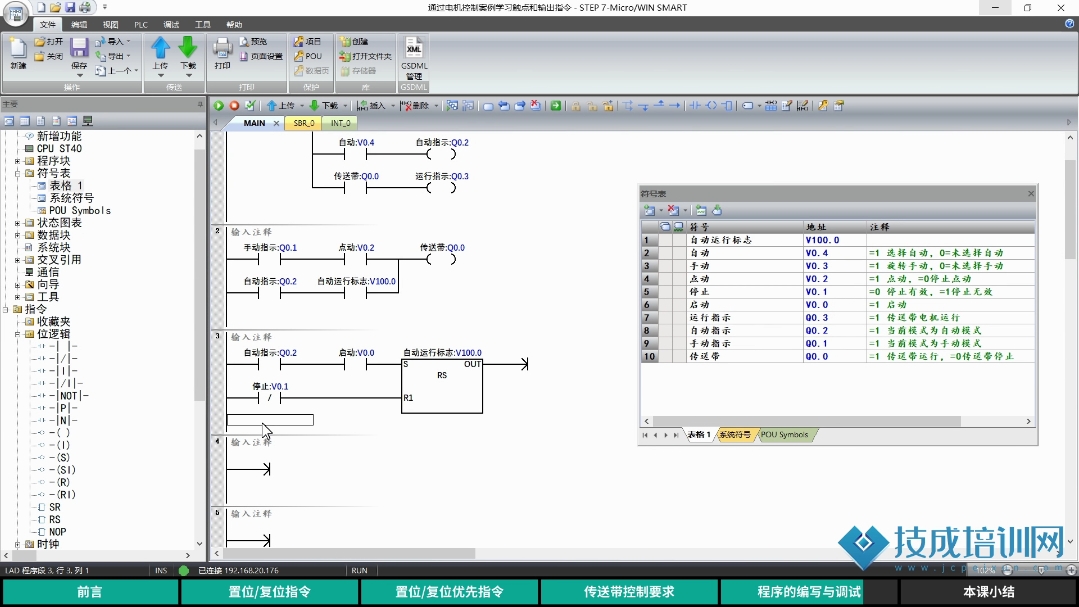
Task: Expand the 状态图表 tree node
Action: [17, 223]
